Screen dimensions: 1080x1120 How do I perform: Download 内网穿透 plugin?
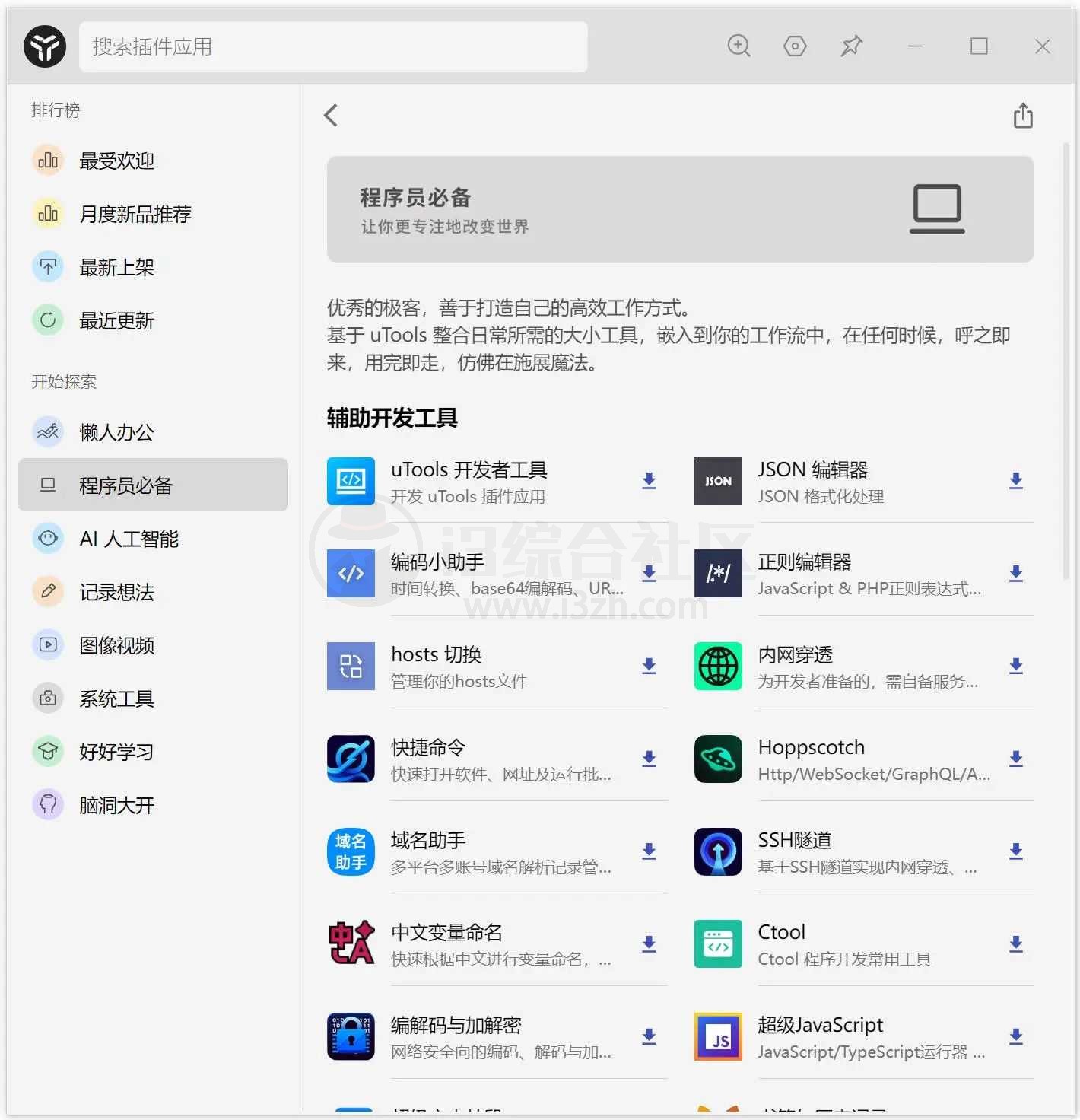click(x=1016, y=667)
